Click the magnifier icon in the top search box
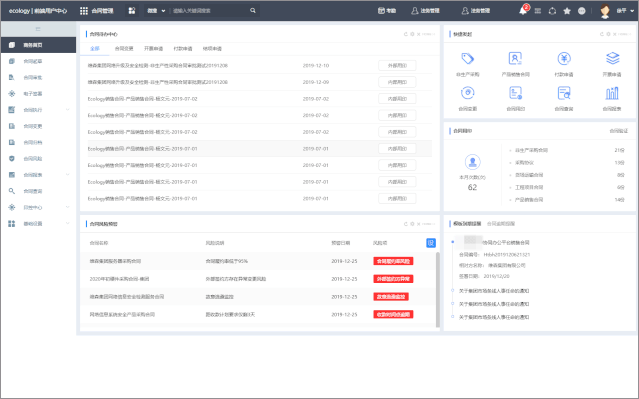The image size is (639, 399). [253, 11]
